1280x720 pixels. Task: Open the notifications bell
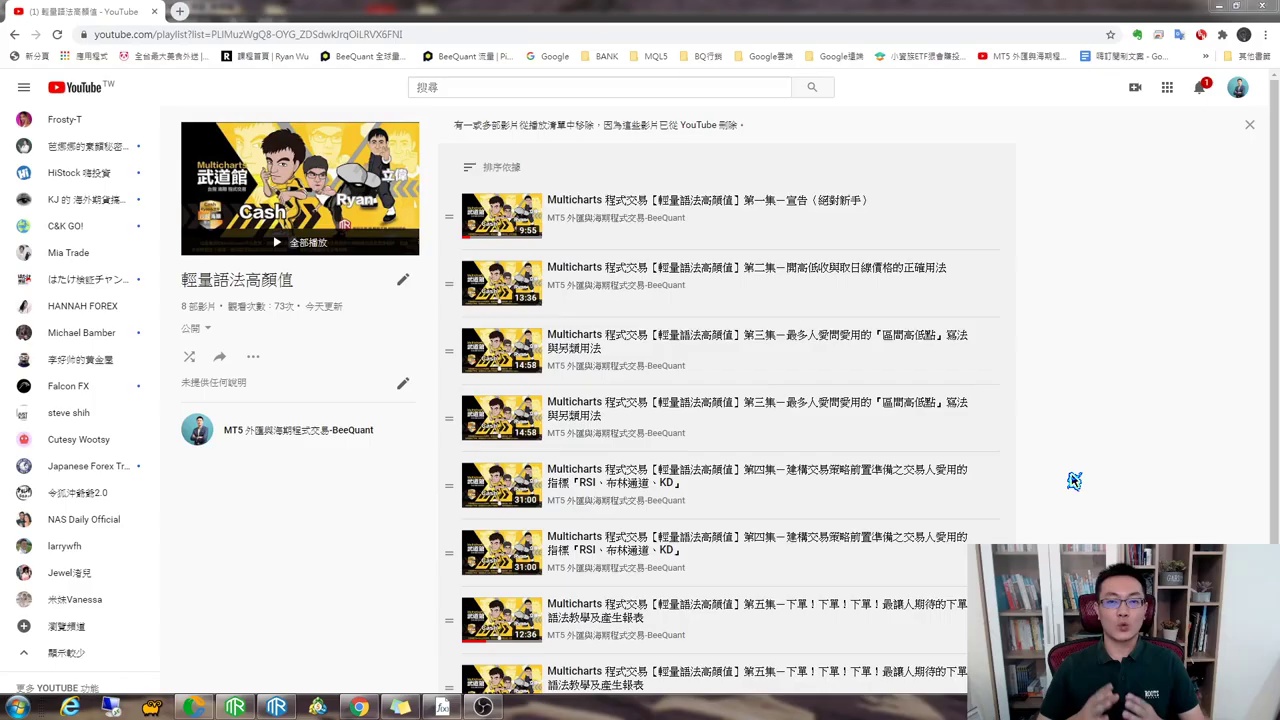[1200, 88]
